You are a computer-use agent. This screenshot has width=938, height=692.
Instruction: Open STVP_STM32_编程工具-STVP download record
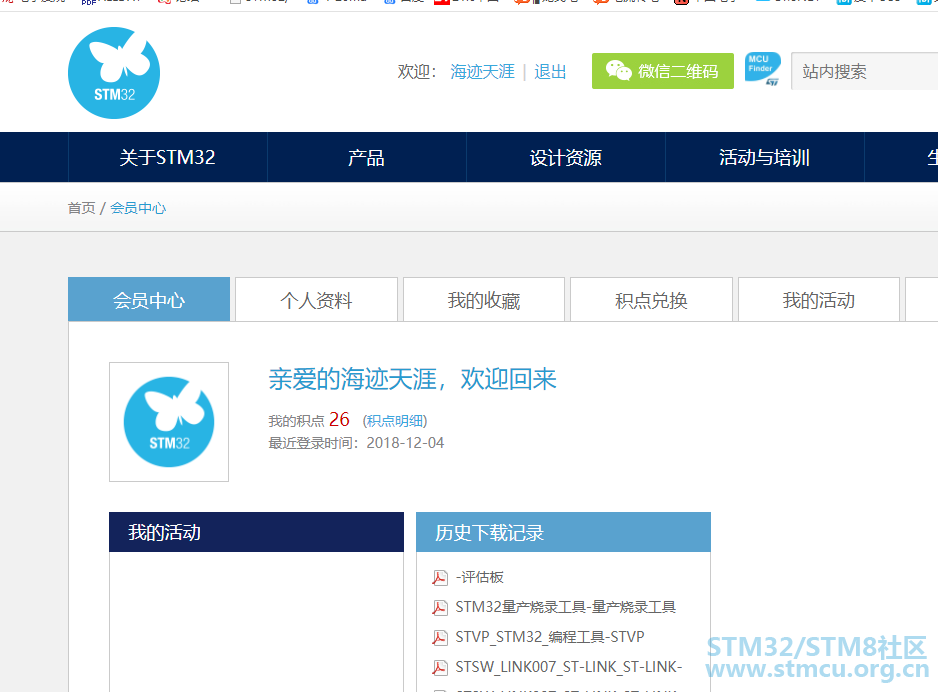tap(550, 637)
